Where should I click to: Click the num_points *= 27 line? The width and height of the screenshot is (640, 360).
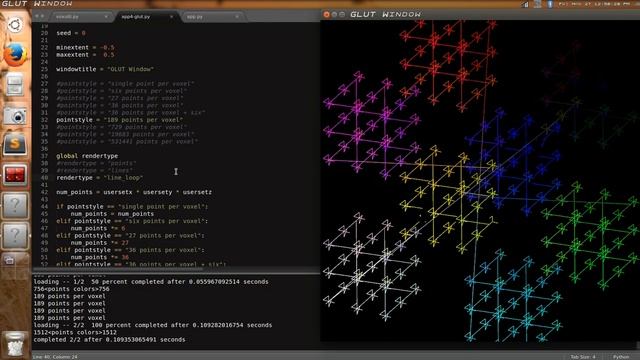[x=100, y=242]
